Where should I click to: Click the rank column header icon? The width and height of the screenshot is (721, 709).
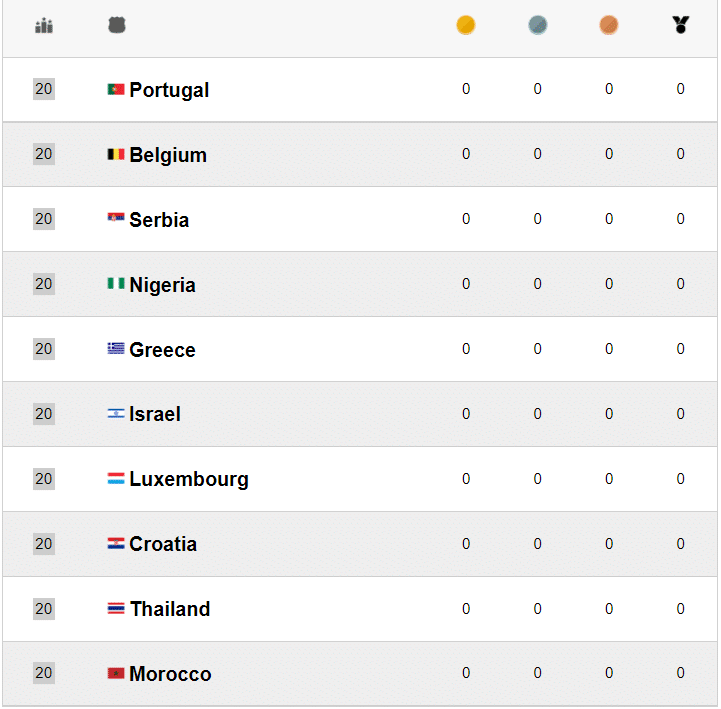44,25
